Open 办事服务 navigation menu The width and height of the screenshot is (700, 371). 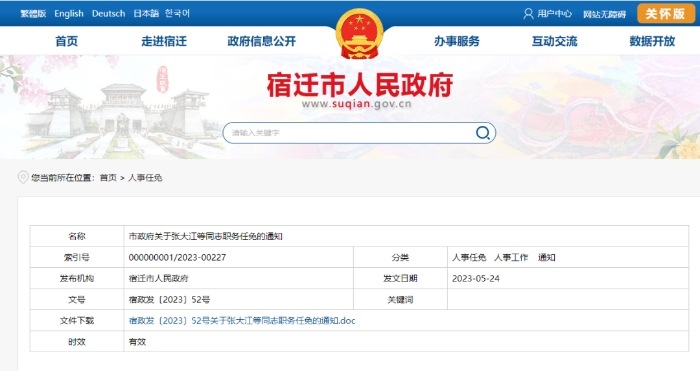[x=457, y=42]
